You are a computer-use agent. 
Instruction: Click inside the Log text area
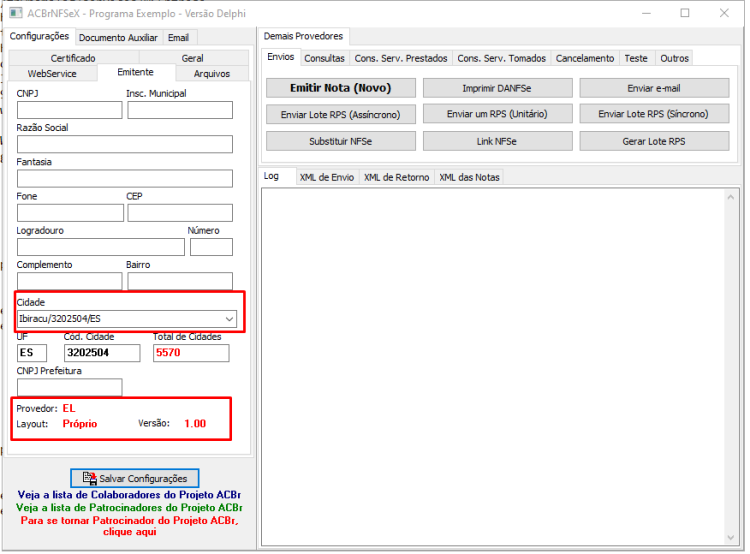493,367
